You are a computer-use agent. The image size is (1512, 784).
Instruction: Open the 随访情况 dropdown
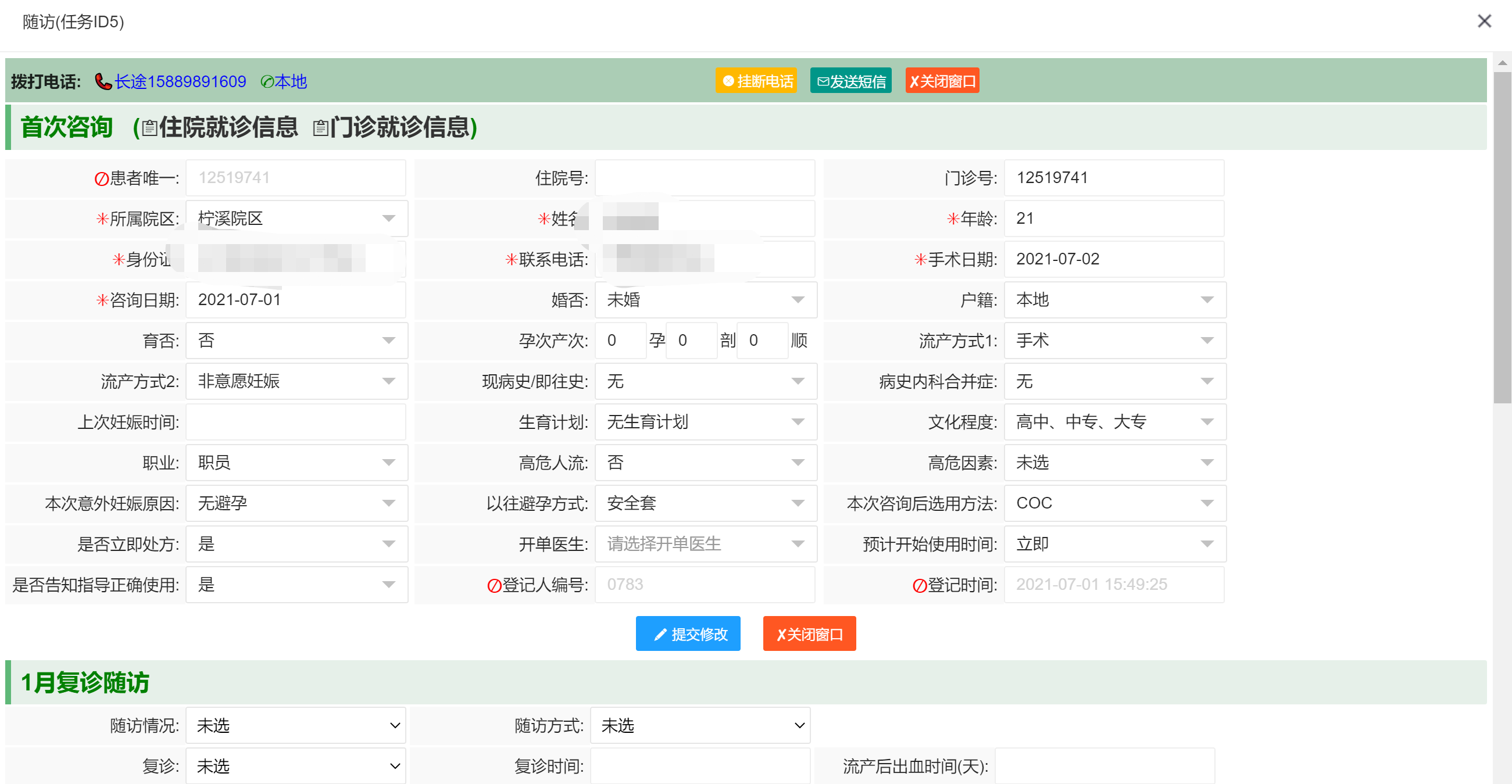point(295,726)
